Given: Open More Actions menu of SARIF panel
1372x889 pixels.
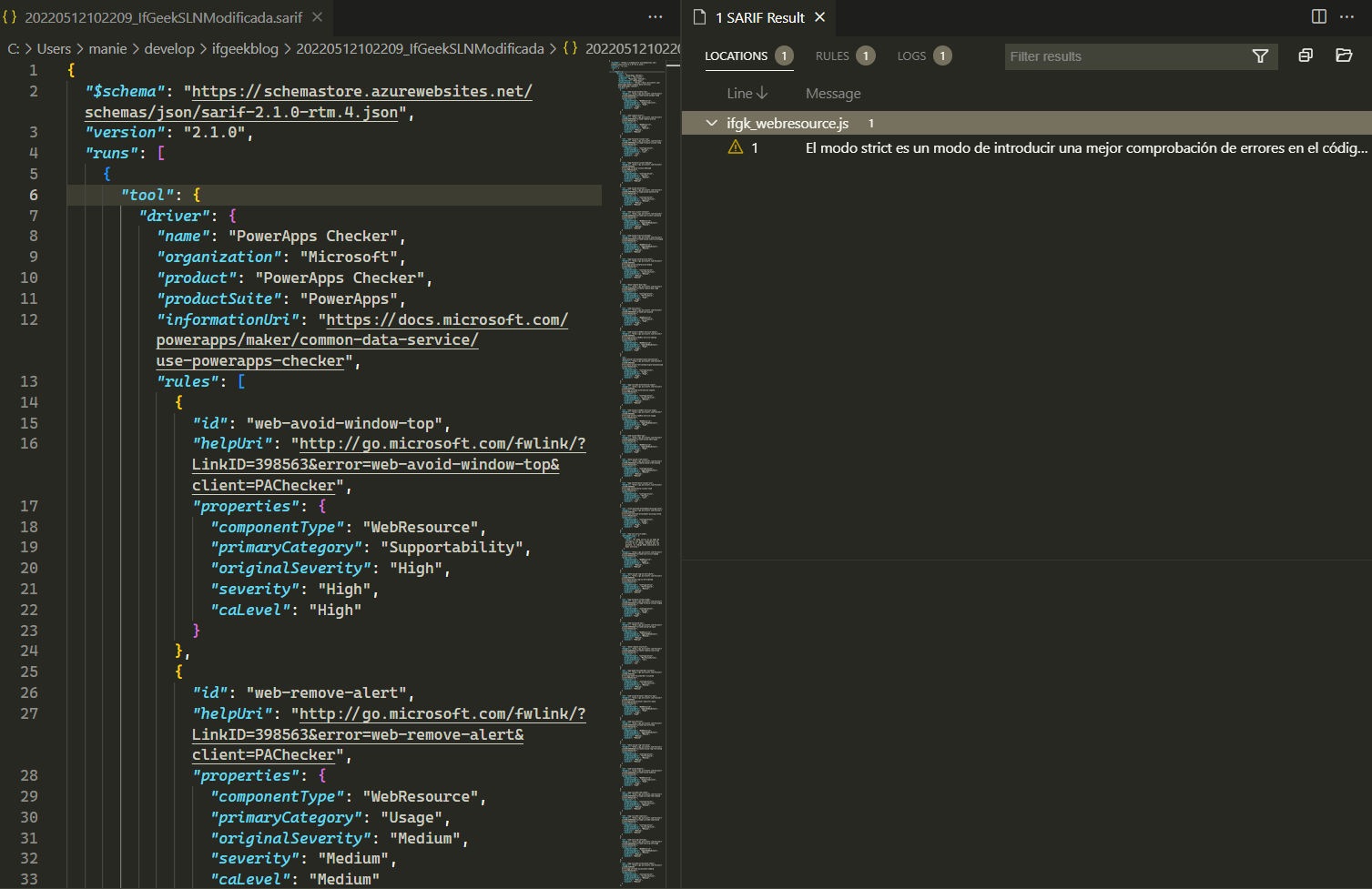Looking at the screenshot, I should pyautogui.click(x=1347, y=16).
